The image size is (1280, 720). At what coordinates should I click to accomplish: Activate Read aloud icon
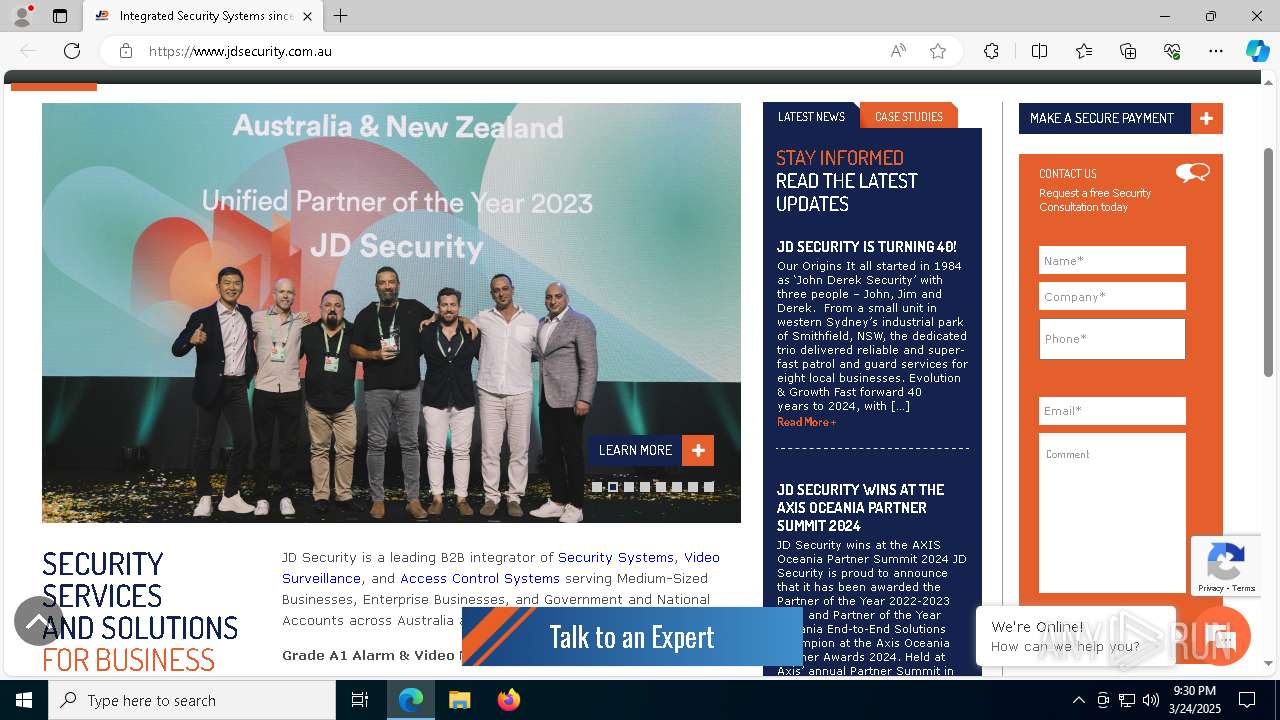pyautogui.click(x=898, y=51)
